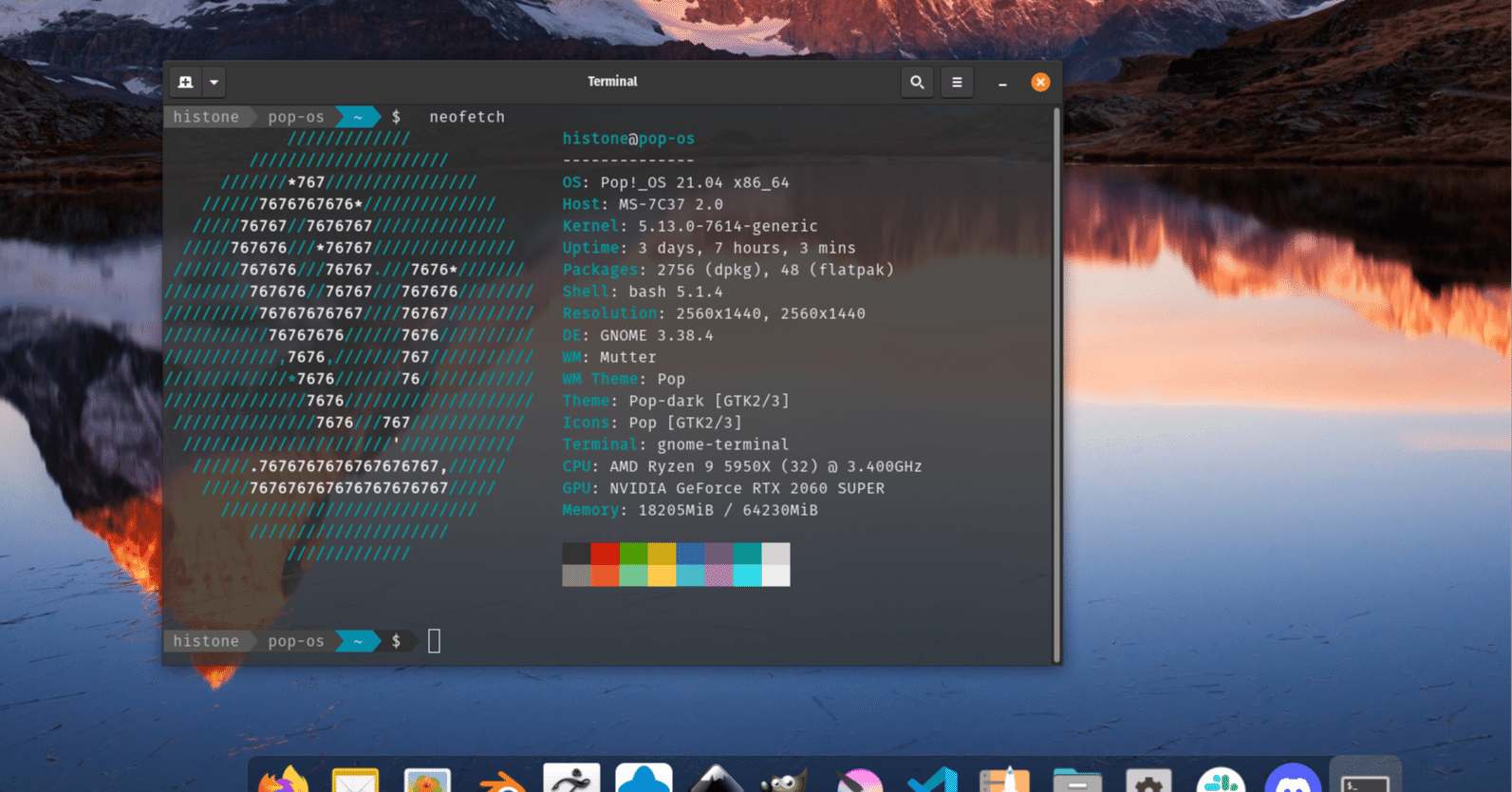Launch Firefox from the dock

pos(284,779)
